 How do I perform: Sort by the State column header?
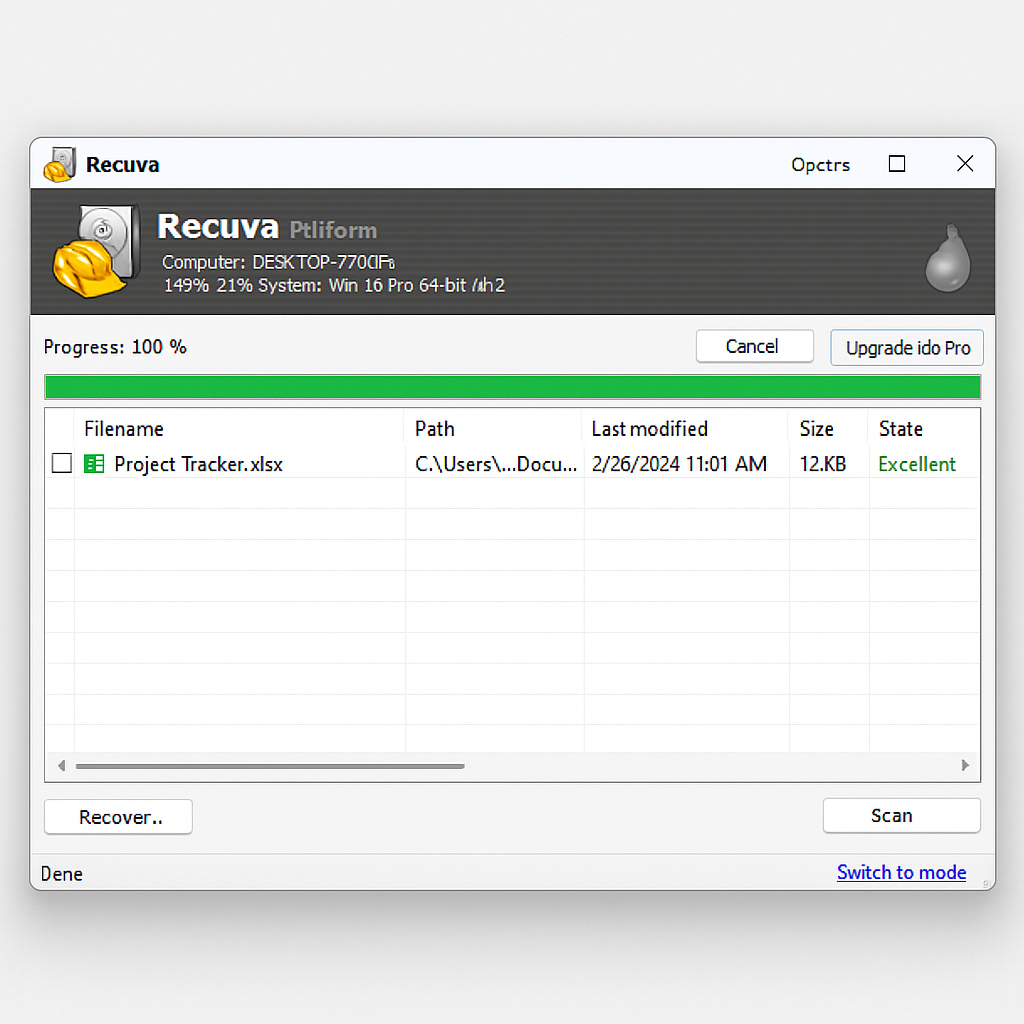[901, 429]
